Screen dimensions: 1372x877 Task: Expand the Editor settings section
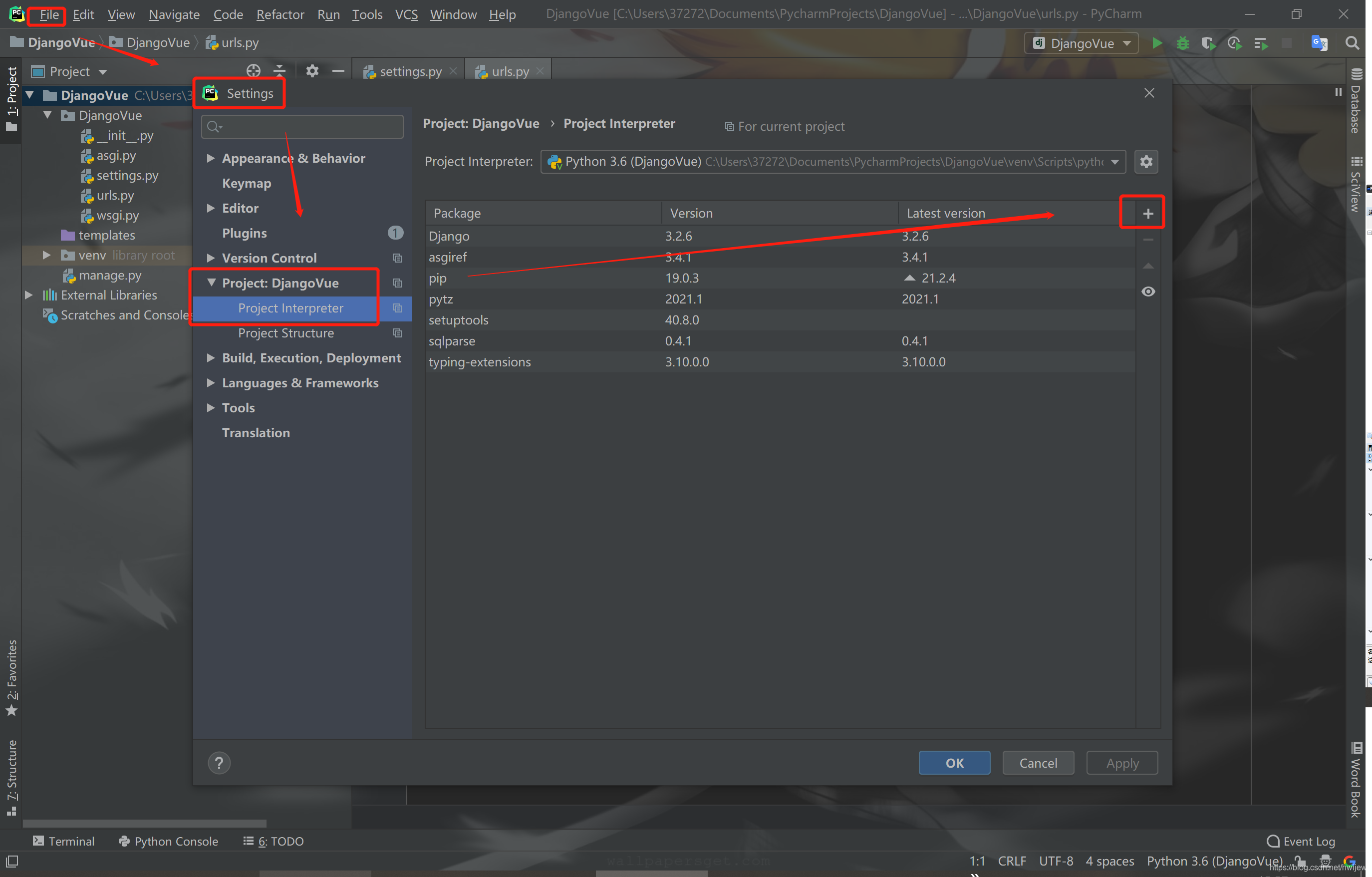coord(210,209)
